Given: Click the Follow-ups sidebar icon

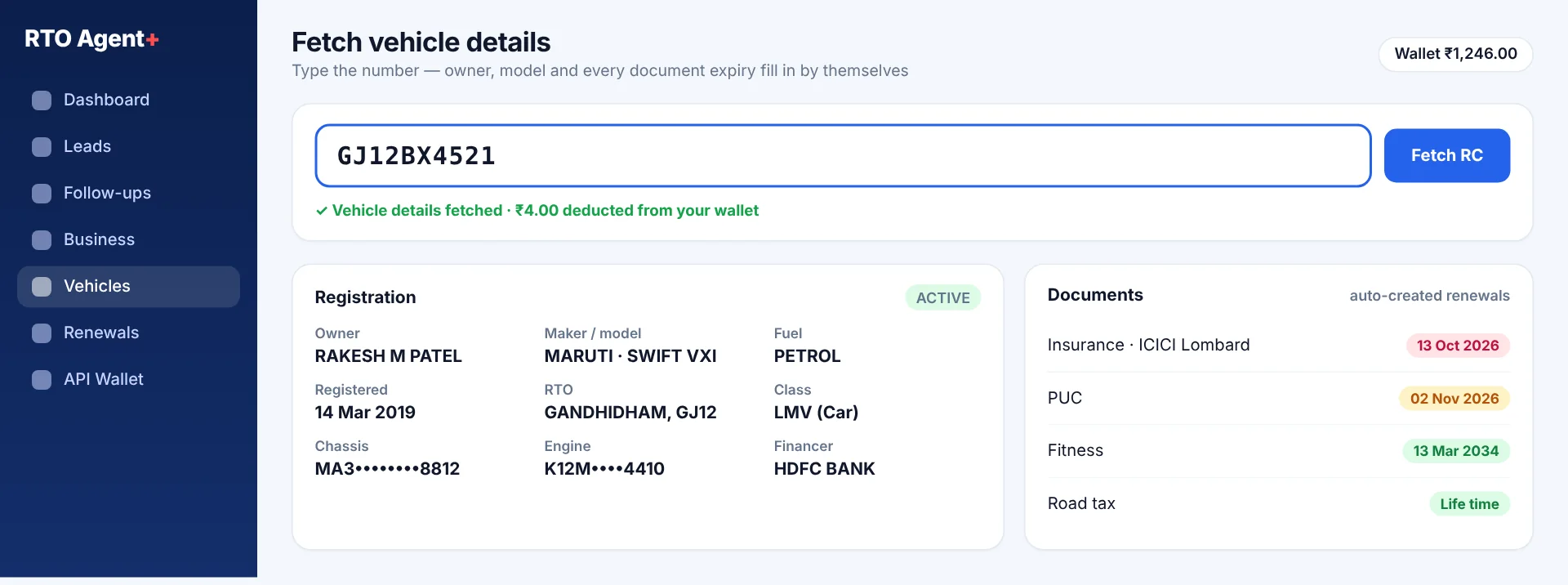Looking at the screenshot, I should [42, 194].
